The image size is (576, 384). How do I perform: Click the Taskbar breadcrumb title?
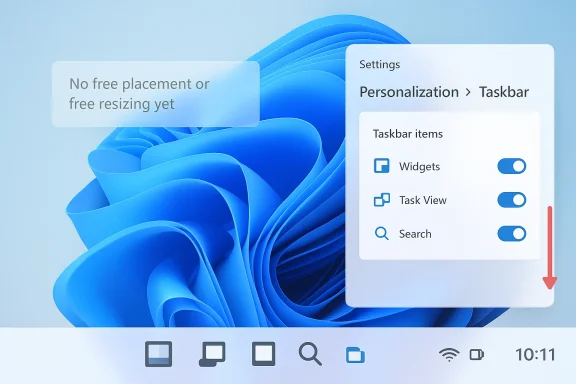click(x=504, y=92)
